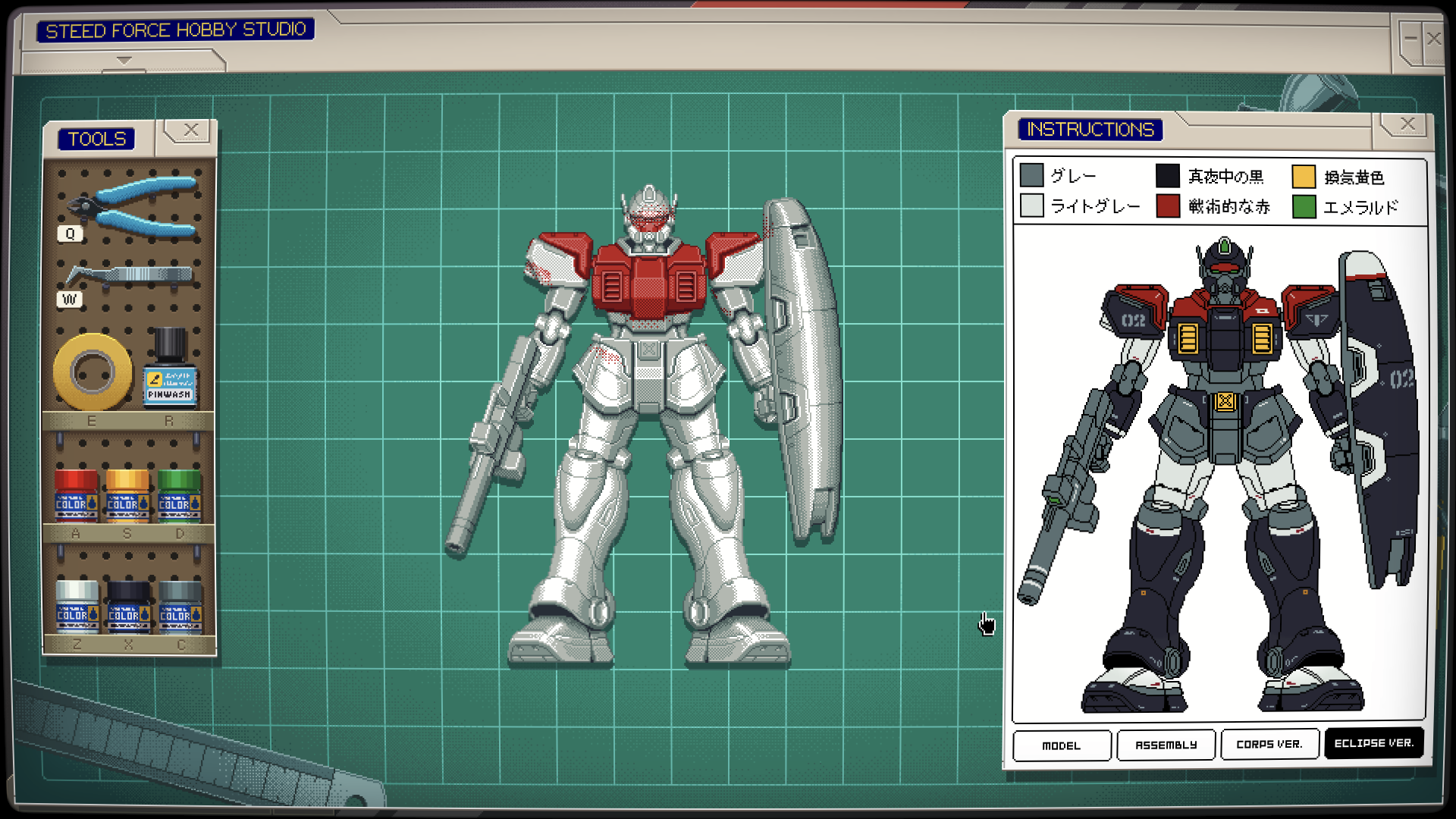This screenshot has width=1456, height=819.
Task: Select the ECLIPSE VER. tab
Action: pyautogui.click(x=1373, y=743)
